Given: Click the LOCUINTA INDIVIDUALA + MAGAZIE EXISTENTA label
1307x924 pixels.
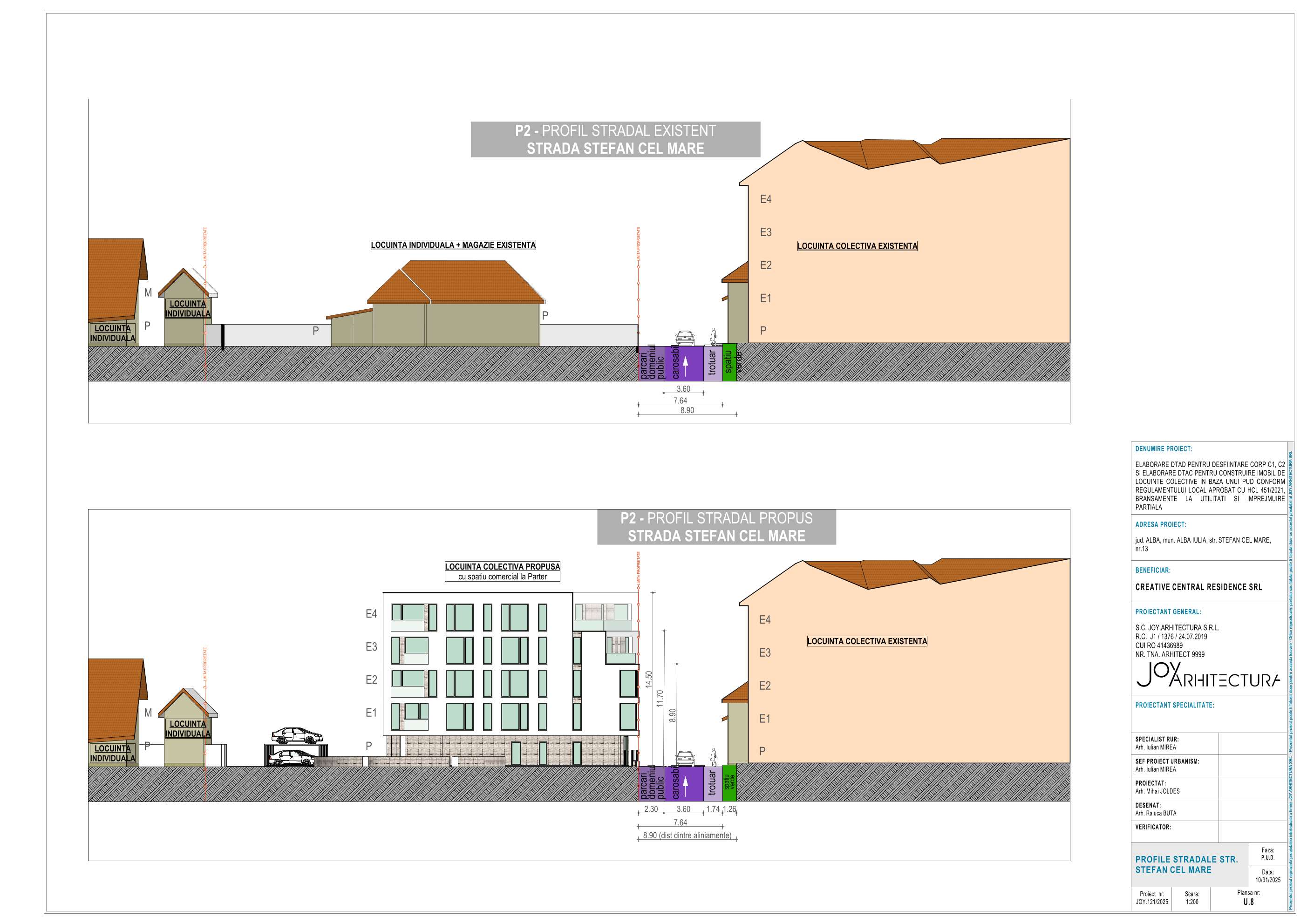Looking at the screenshot, I should (x=453, y=245).
